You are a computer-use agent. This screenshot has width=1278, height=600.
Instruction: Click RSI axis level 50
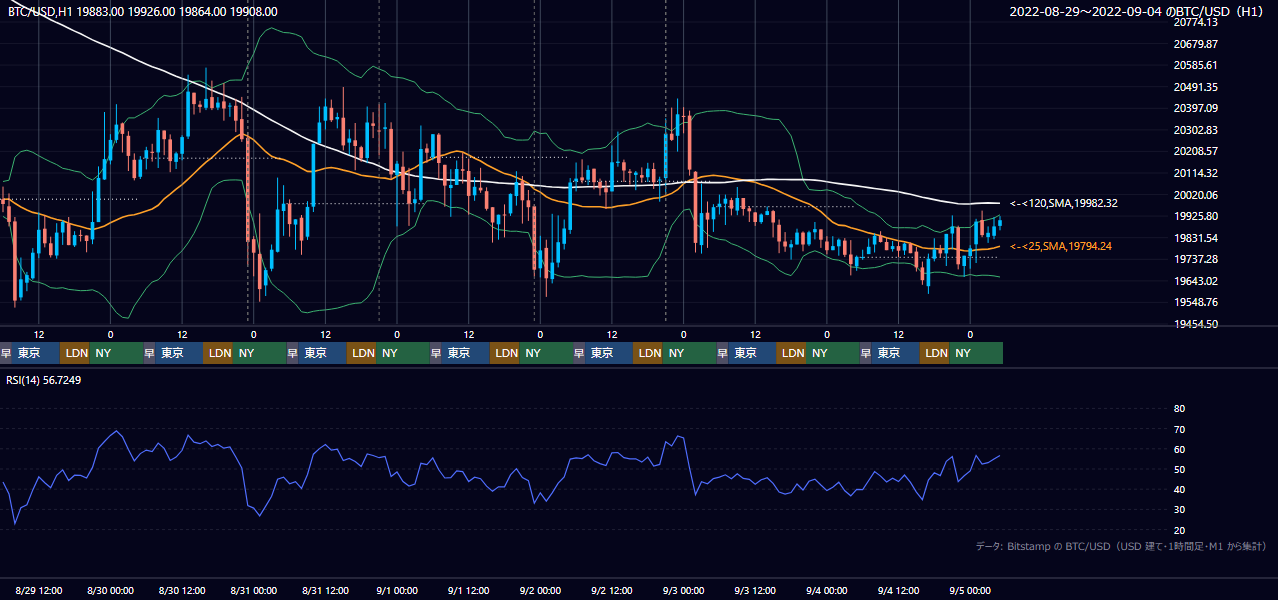(x=1179, y=469)
